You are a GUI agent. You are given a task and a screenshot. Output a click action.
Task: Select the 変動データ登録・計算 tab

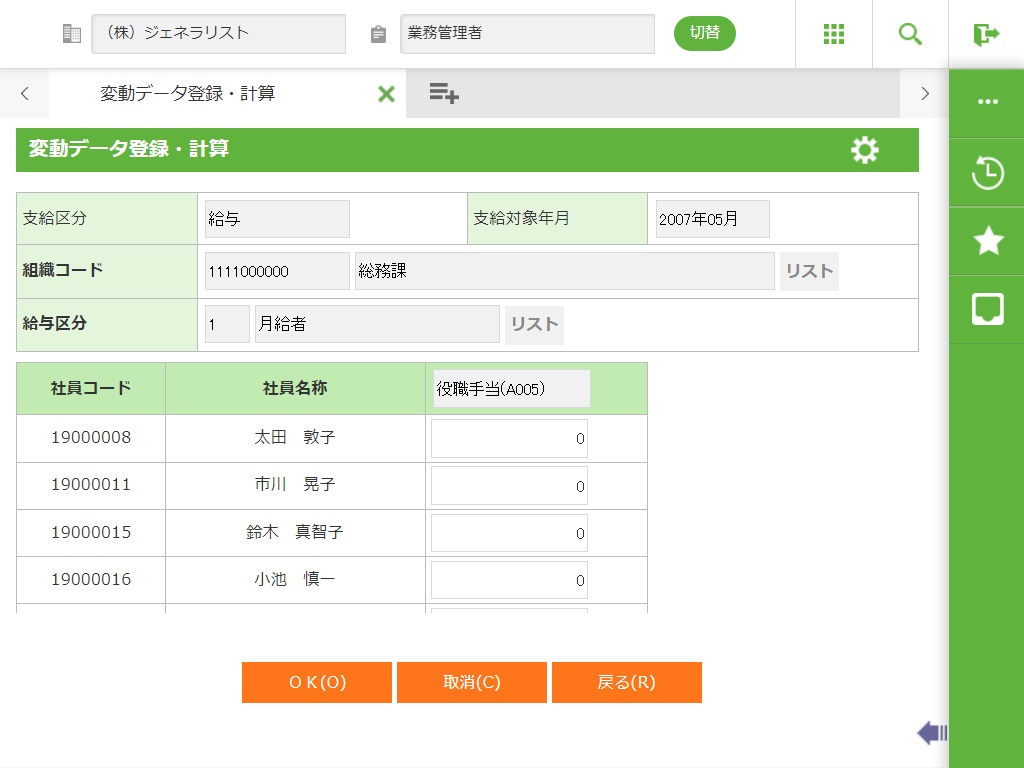188,94
